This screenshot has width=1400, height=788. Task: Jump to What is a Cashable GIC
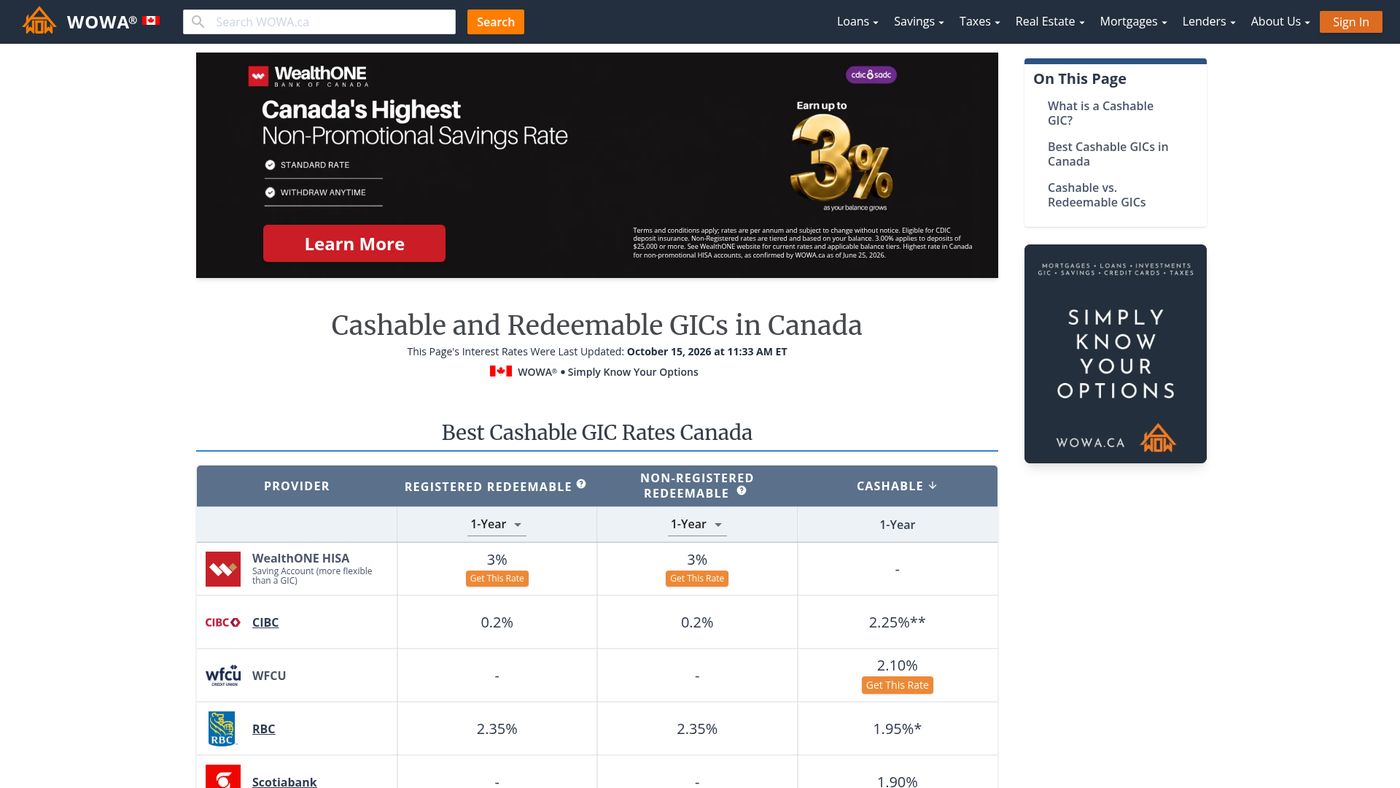[1100, 113]
